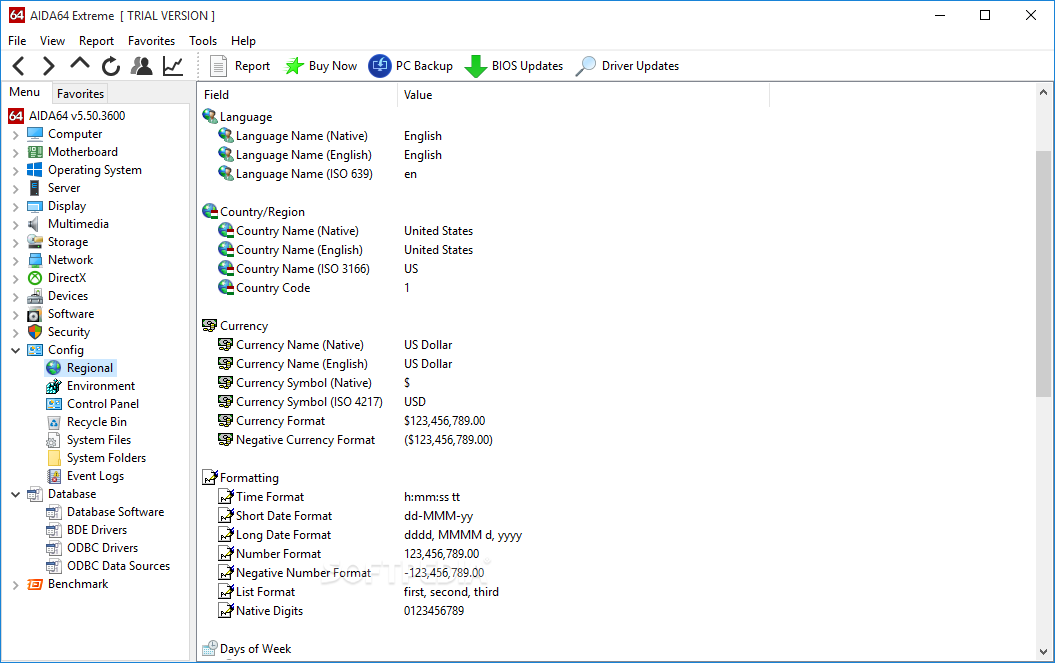Go forward with the right arrow icon

pyautogui.click(x=48, y=66)
